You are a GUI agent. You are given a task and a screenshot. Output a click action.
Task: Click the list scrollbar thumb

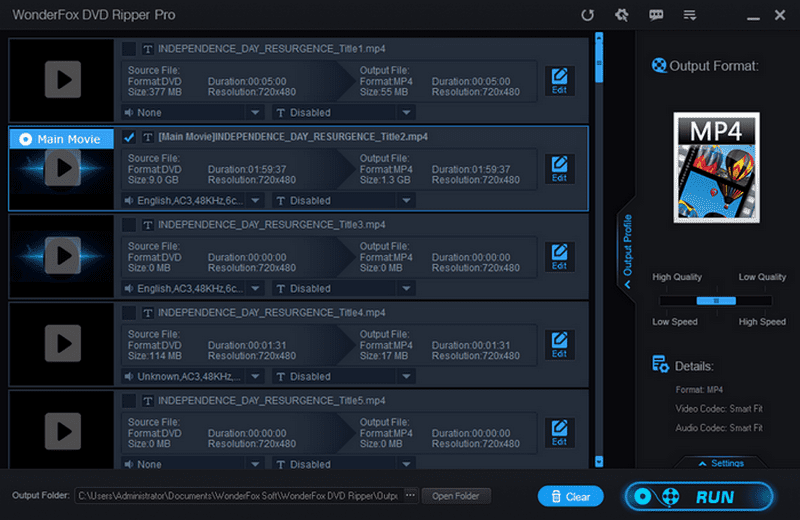pos(599,62)
